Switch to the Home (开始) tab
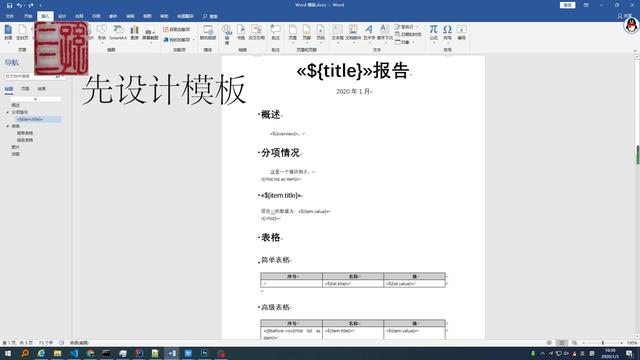Image resolution: width=640 pixels, height=360 pixels. coord(28,16)
